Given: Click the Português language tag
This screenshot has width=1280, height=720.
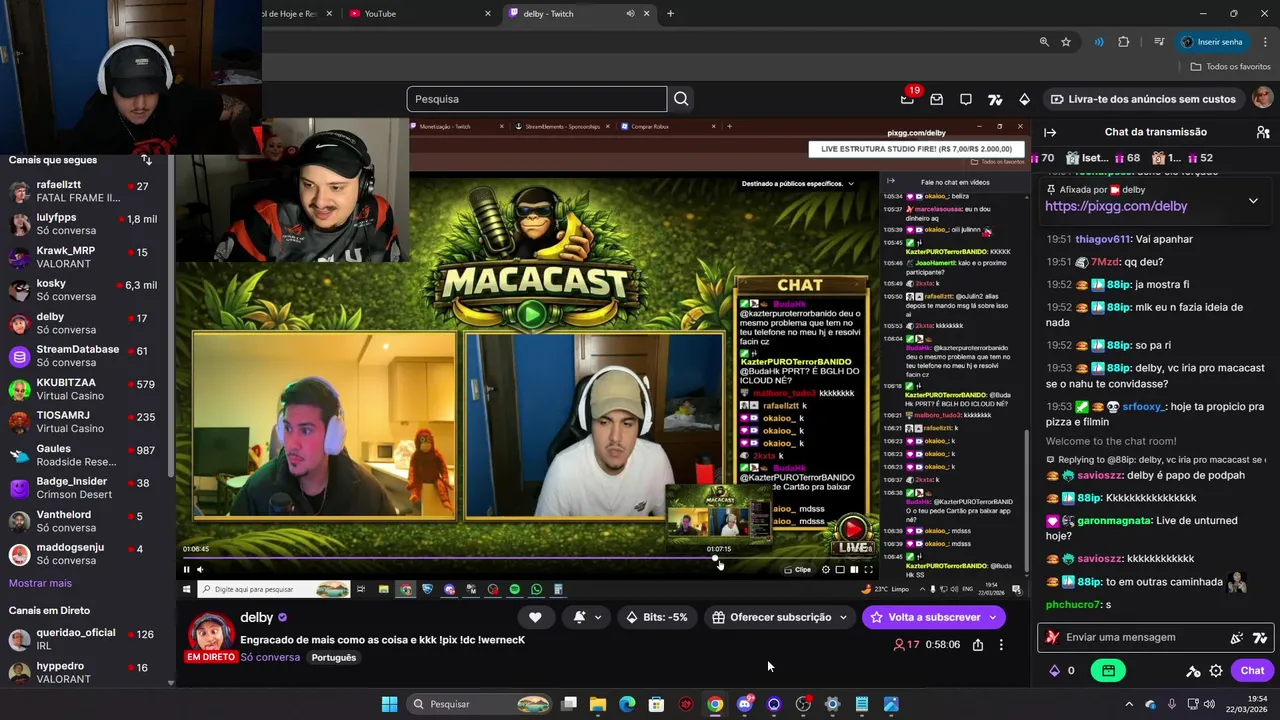Looking at the screenshot, I should [x=333, y=657].
